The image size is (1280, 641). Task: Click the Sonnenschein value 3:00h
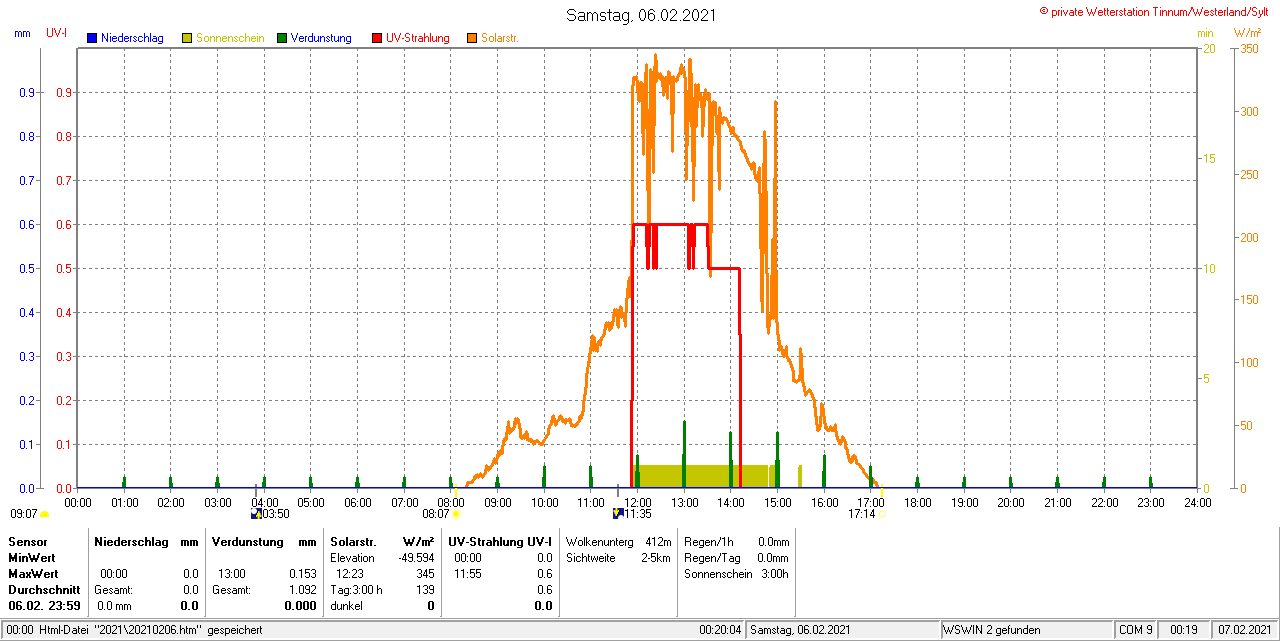tap(775, 574)
